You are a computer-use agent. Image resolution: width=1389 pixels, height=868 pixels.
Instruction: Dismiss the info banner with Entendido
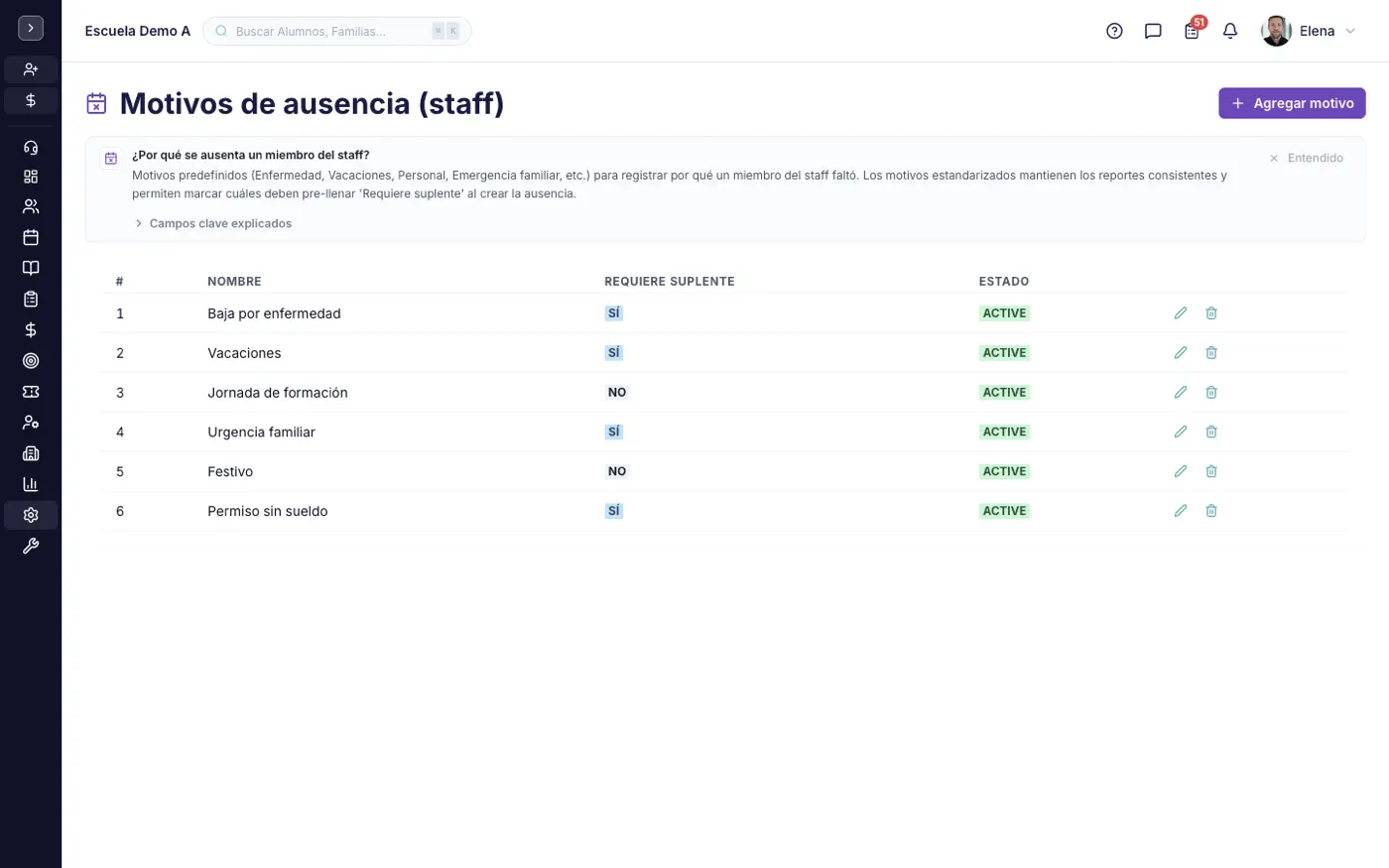coord(1306,158)
